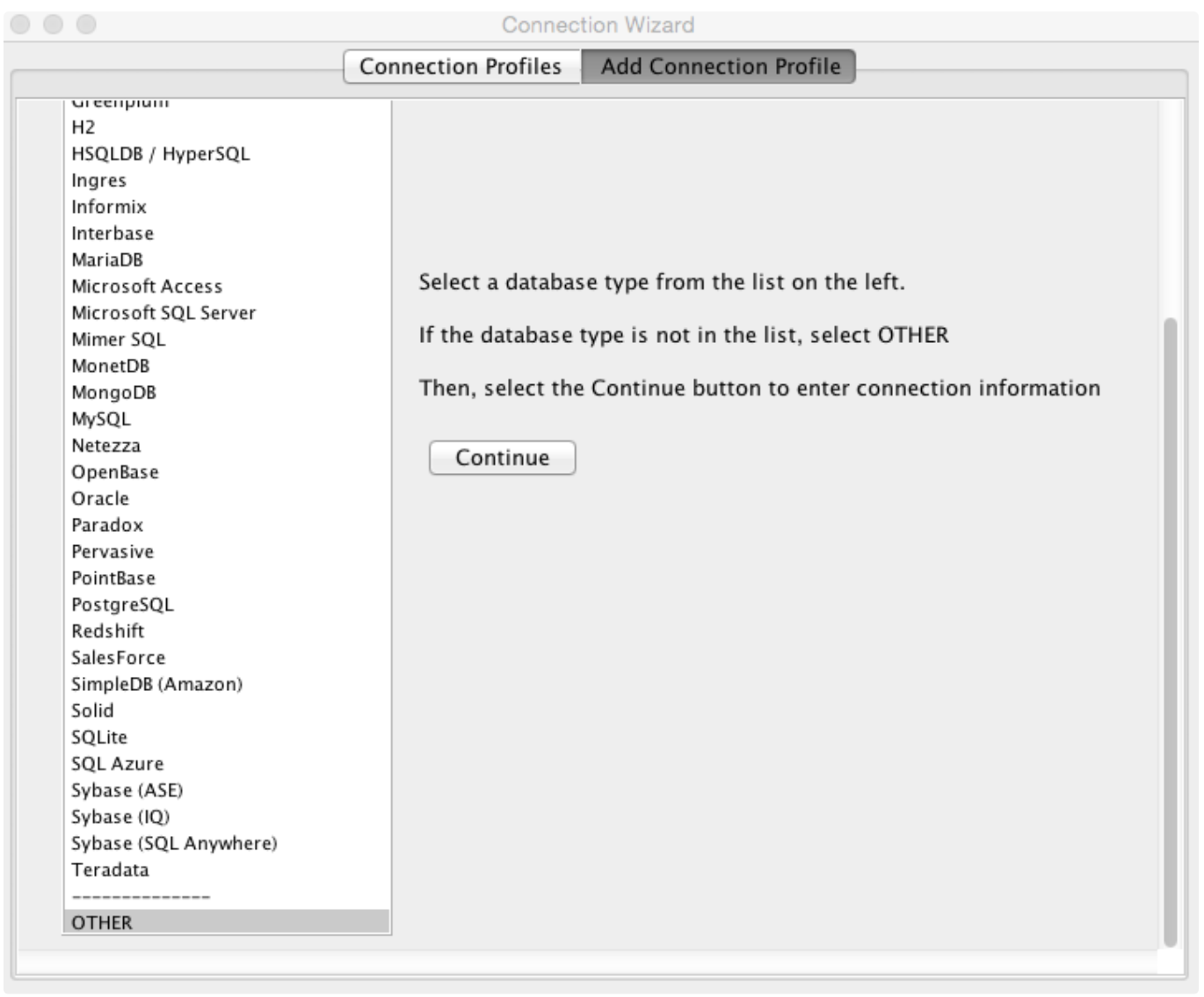The image size is (1204, 997).
Task: Select Oracle in the list
Action: [100, 498]
